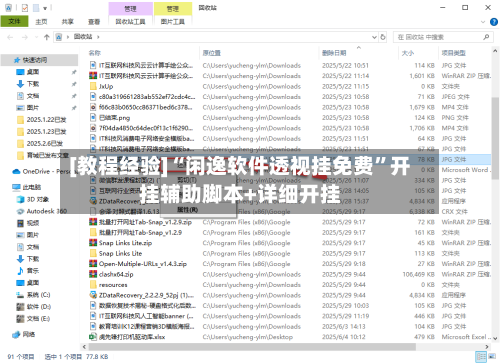
Task: Go back with the Back arrow
Action: [x=10, y=37]
